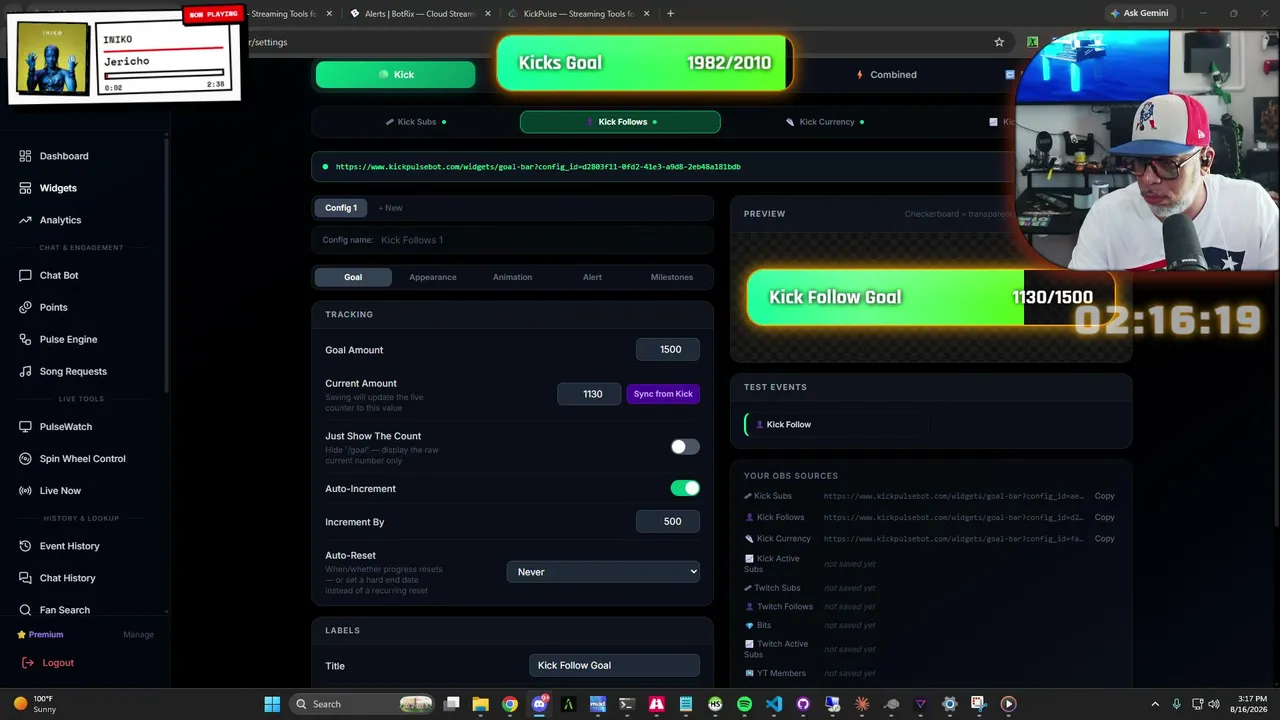Trigger the Kick Follow test event
The image size is (1280, 720).
pyautogui.click(x=837, y=425)
